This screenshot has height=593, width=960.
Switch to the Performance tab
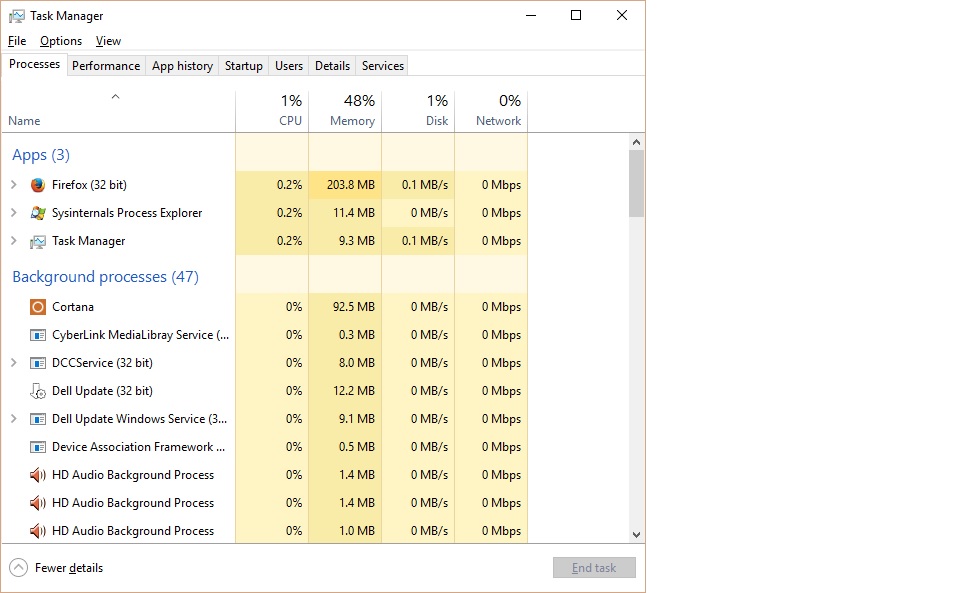106,66
